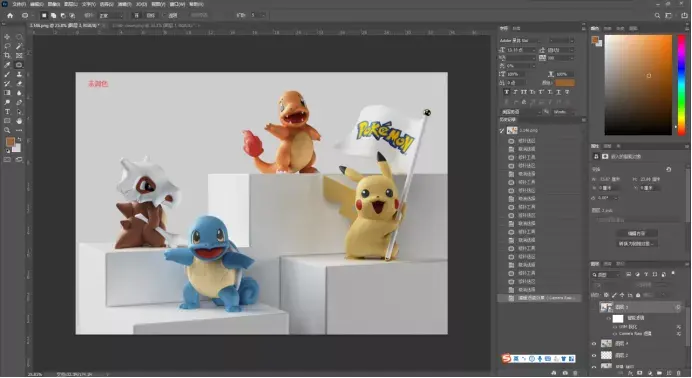Click the Edit Contents button

(x=637, y=233)
